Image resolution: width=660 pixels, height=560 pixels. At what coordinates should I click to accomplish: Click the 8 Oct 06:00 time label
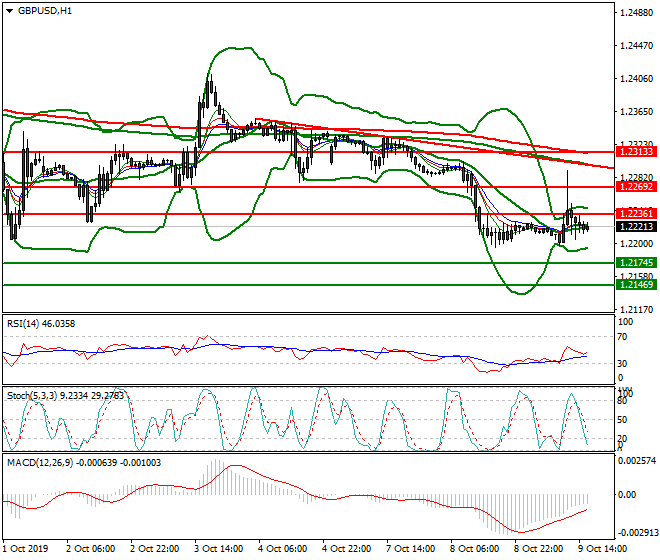tap(474, 550)
